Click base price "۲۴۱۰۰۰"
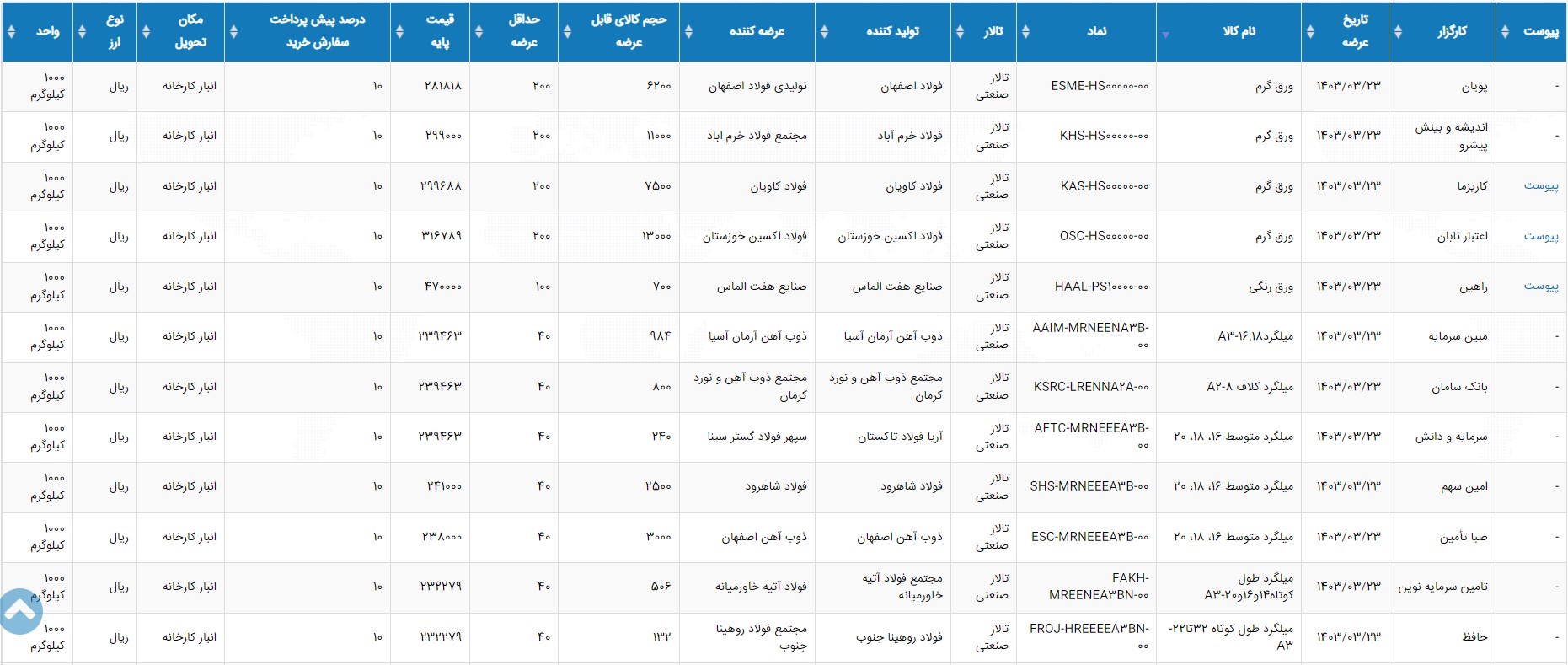 [444, 486]
